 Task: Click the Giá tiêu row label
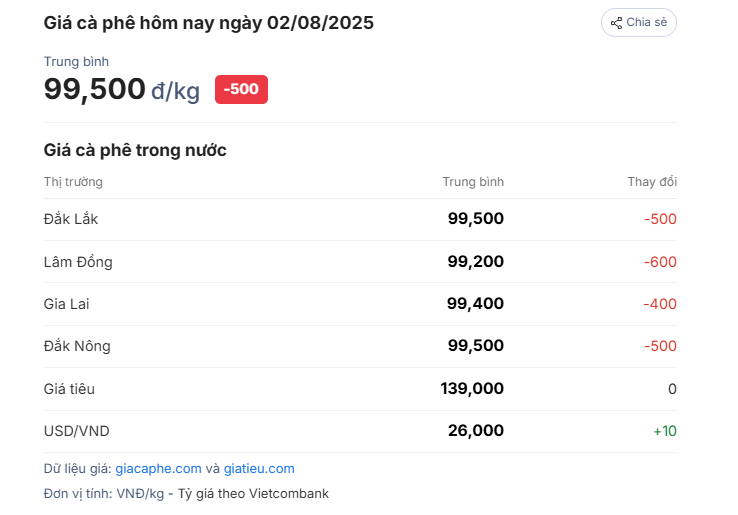click(69, 389)
